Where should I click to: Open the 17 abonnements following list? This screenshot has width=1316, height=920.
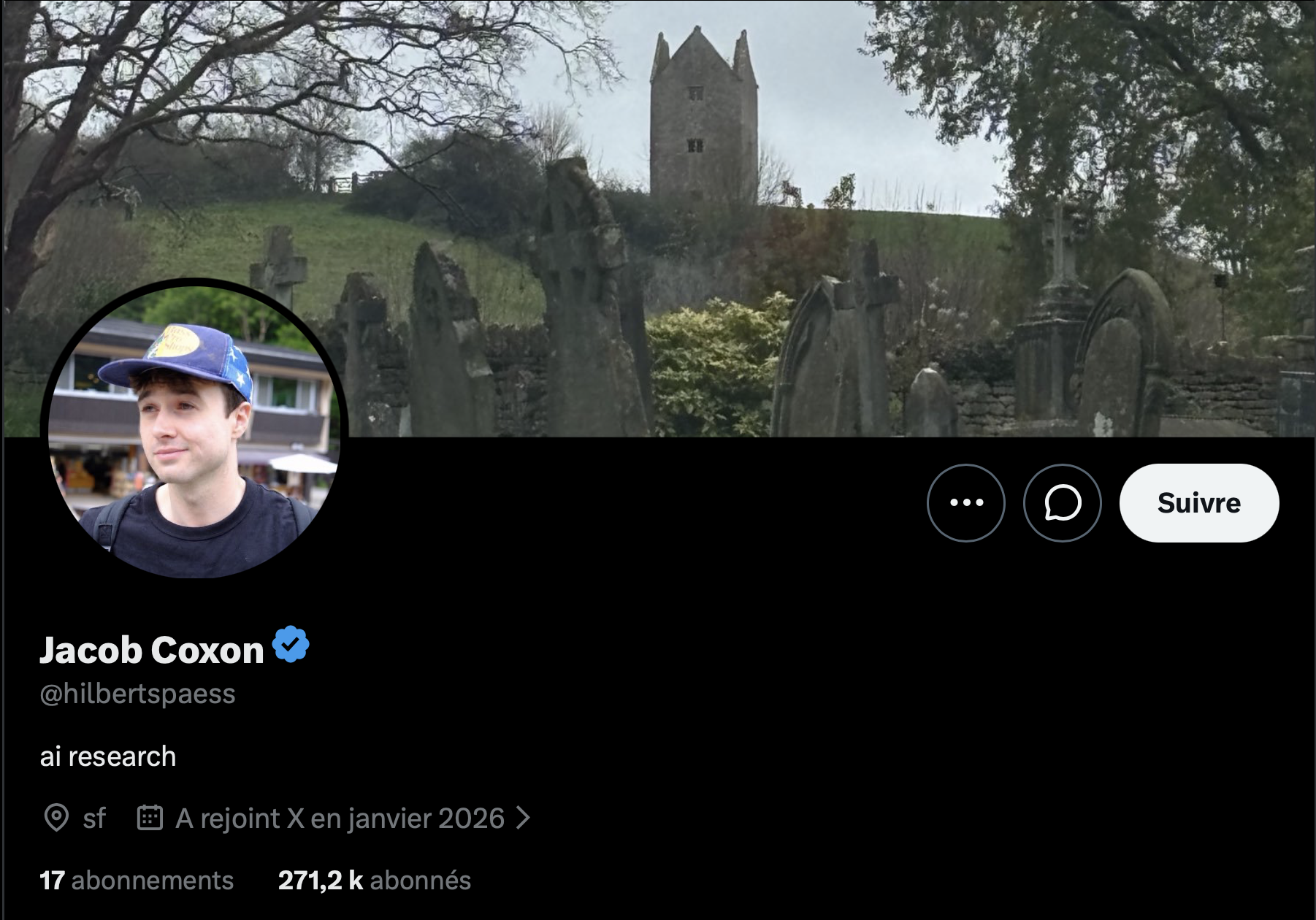[137, 880]
